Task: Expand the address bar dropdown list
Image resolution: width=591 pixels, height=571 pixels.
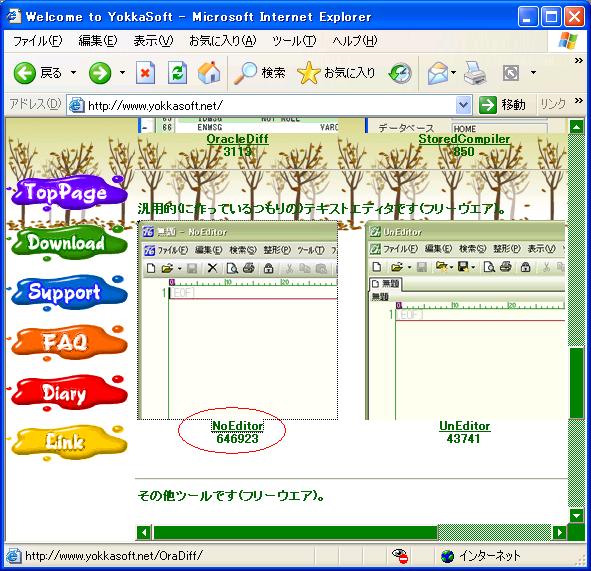Action: coord(464,105)
